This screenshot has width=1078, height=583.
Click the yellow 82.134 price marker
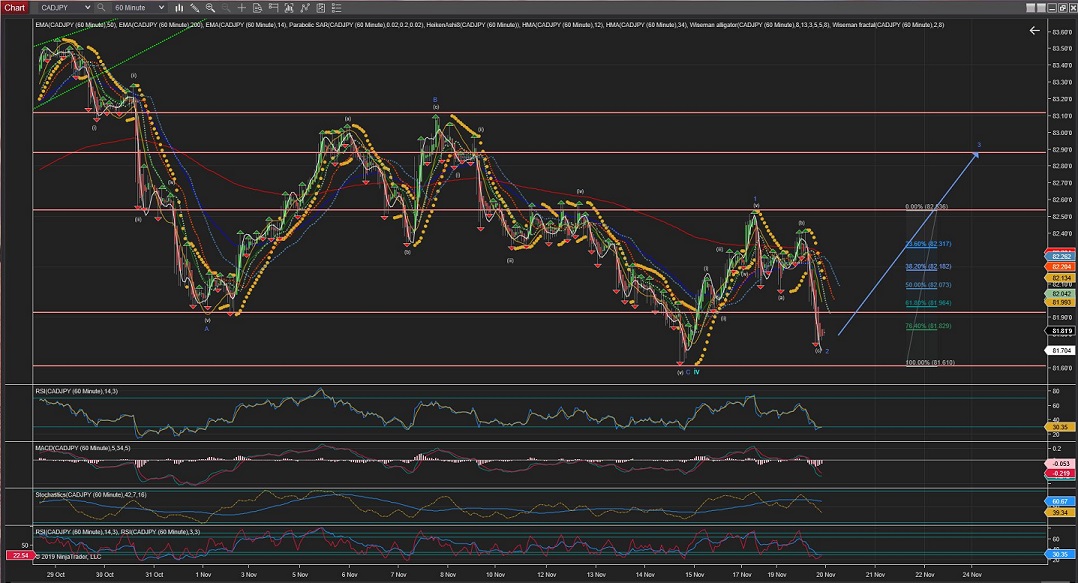pyautogui.click(x=1062, y=278)
